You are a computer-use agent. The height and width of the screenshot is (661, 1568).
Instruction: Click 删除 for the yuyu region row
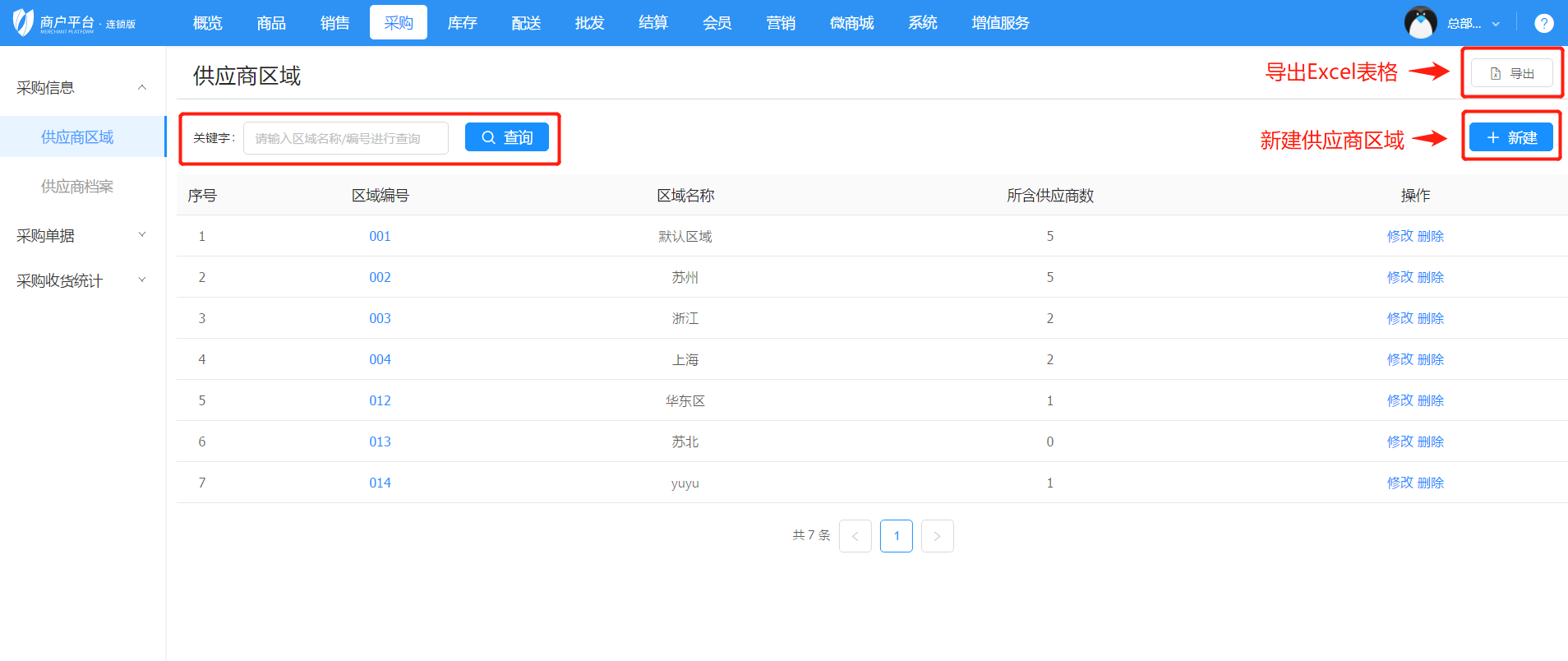point(1431,483)
